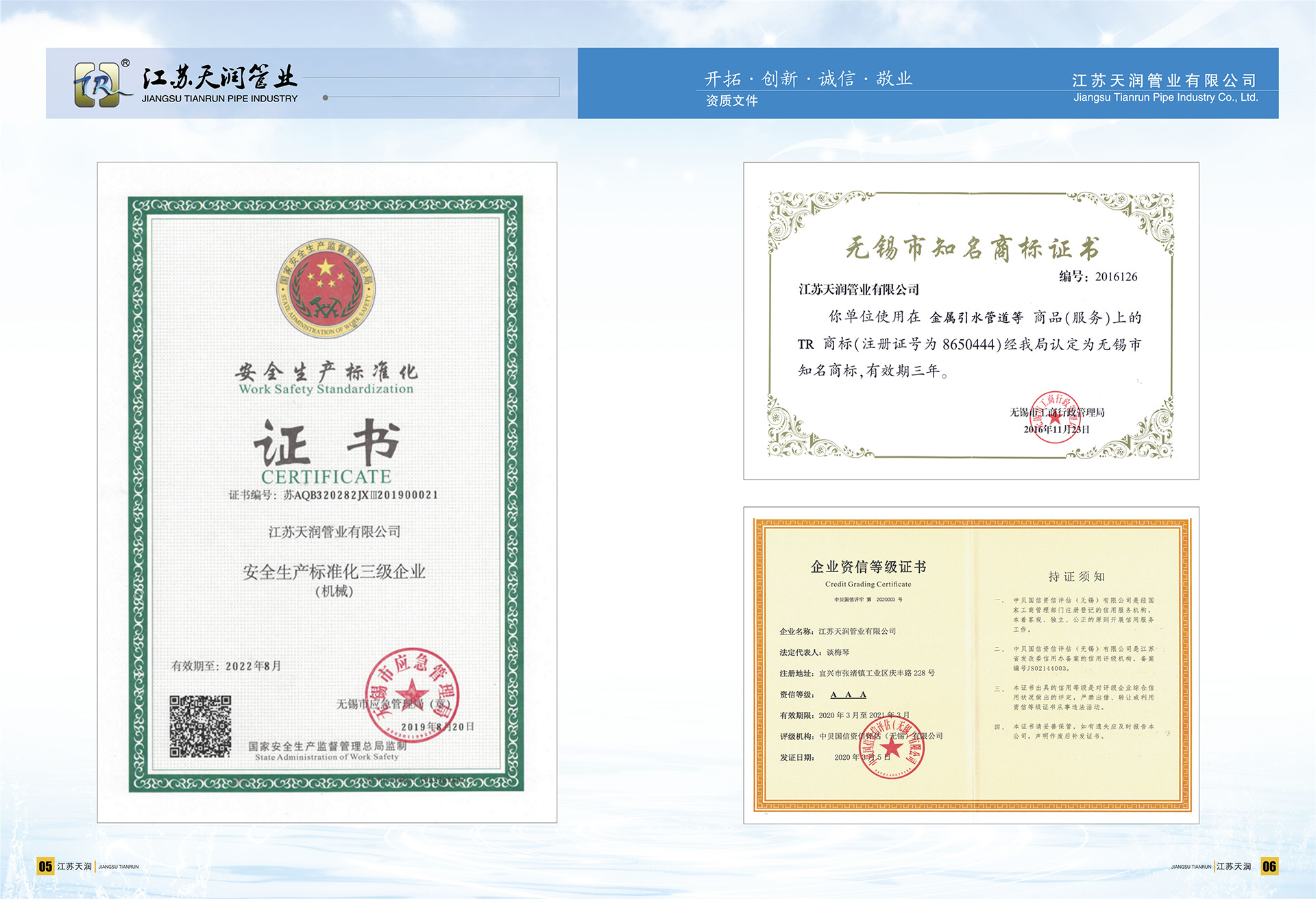Open the Wuxi famous trademark certificate image
Image resolution: width=1316 pixels, height=899 pixels.
pyautogui.click(x=971, y=322)
